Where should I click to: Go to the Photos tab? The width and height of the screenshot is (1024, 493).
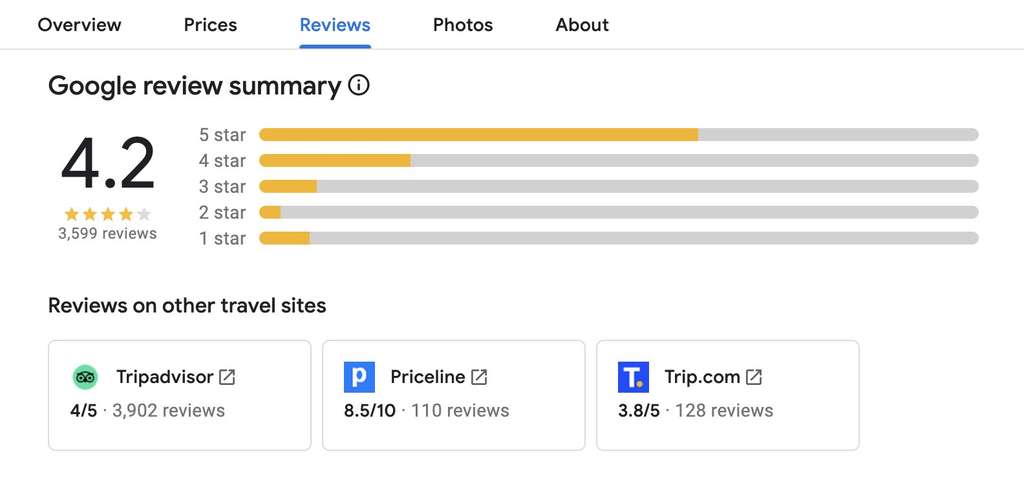pos(463,25)
